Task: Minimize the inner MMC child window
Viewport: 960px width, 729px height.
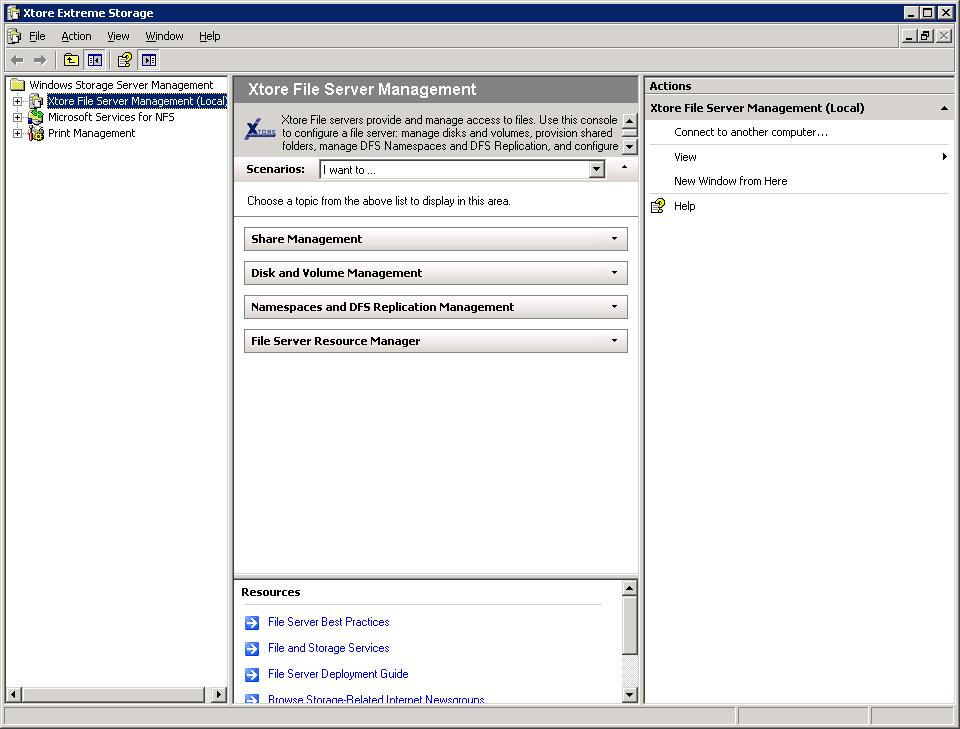Action: [x=910, y=36]
